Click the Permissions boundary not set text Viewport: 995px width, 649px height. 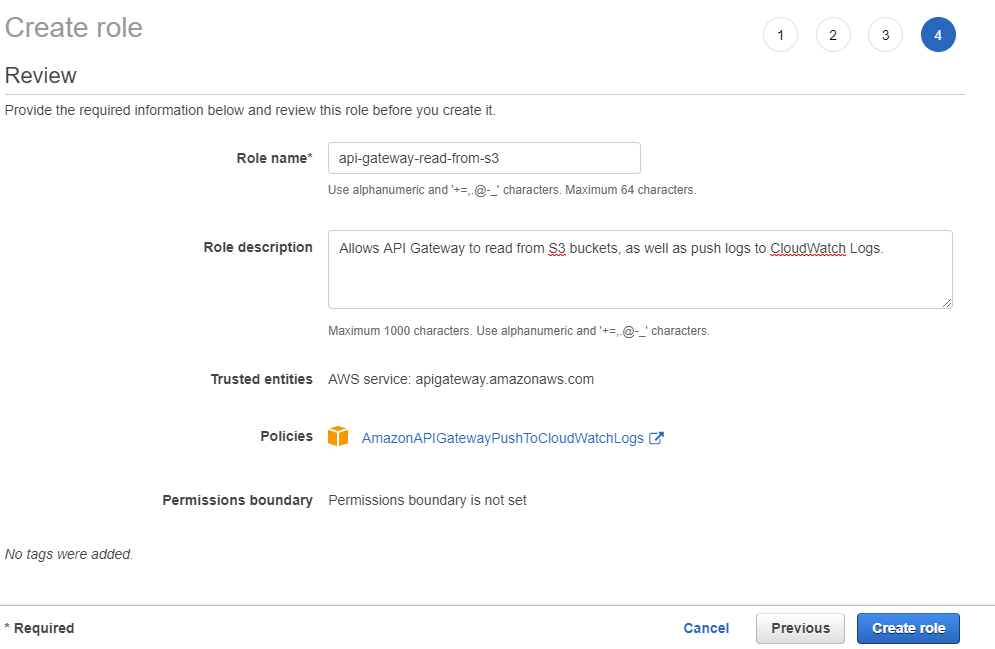pos(427,500)
